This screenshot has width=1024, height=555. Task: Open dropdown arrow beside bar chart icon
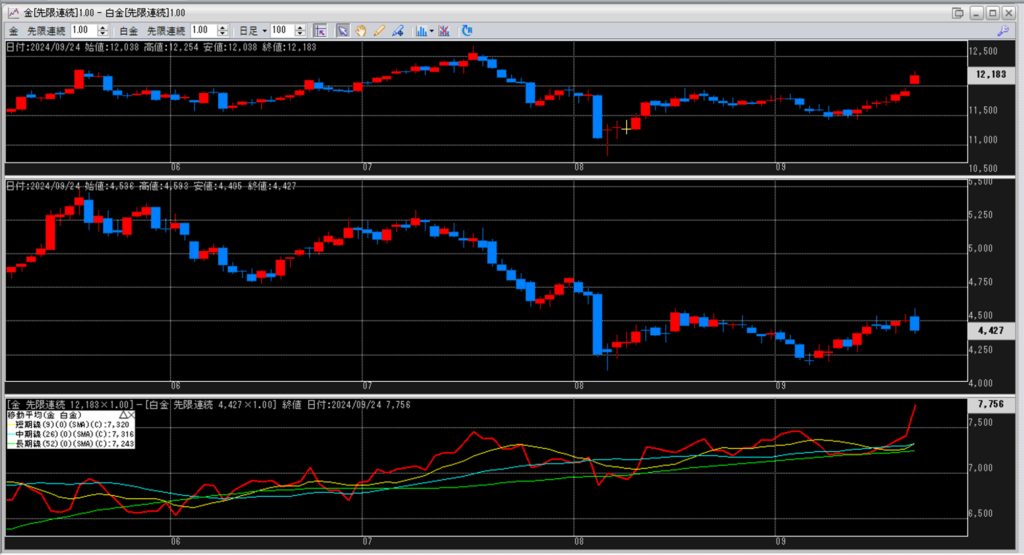pyautogui.click(x=432, y=31)
